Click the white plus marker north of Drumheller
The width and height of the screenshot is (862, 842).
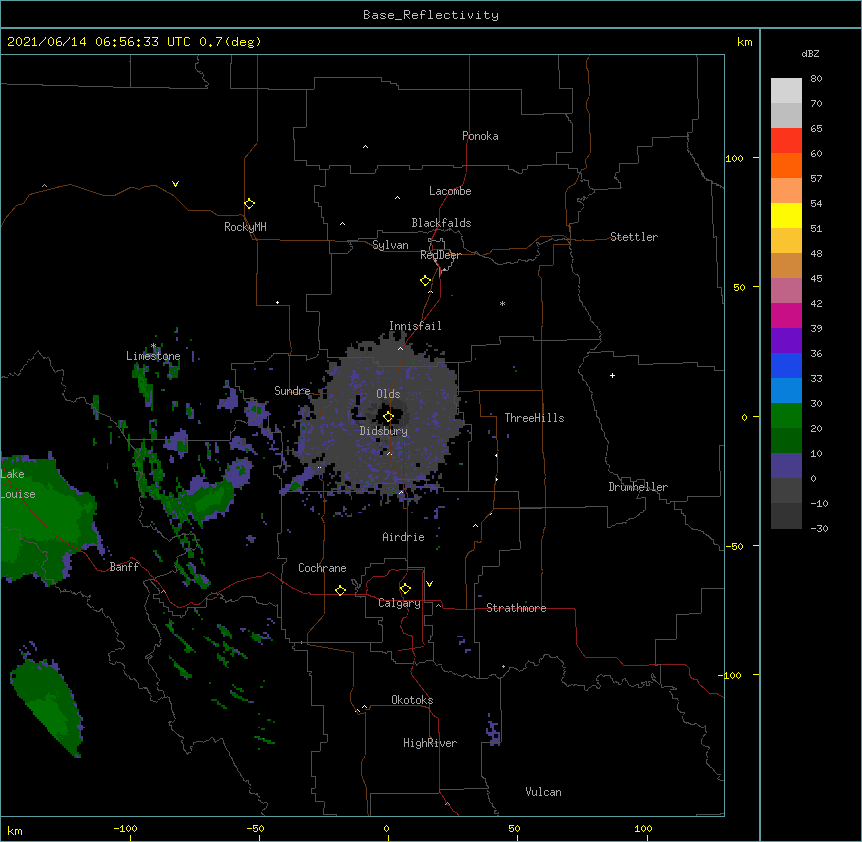point(612,375)
